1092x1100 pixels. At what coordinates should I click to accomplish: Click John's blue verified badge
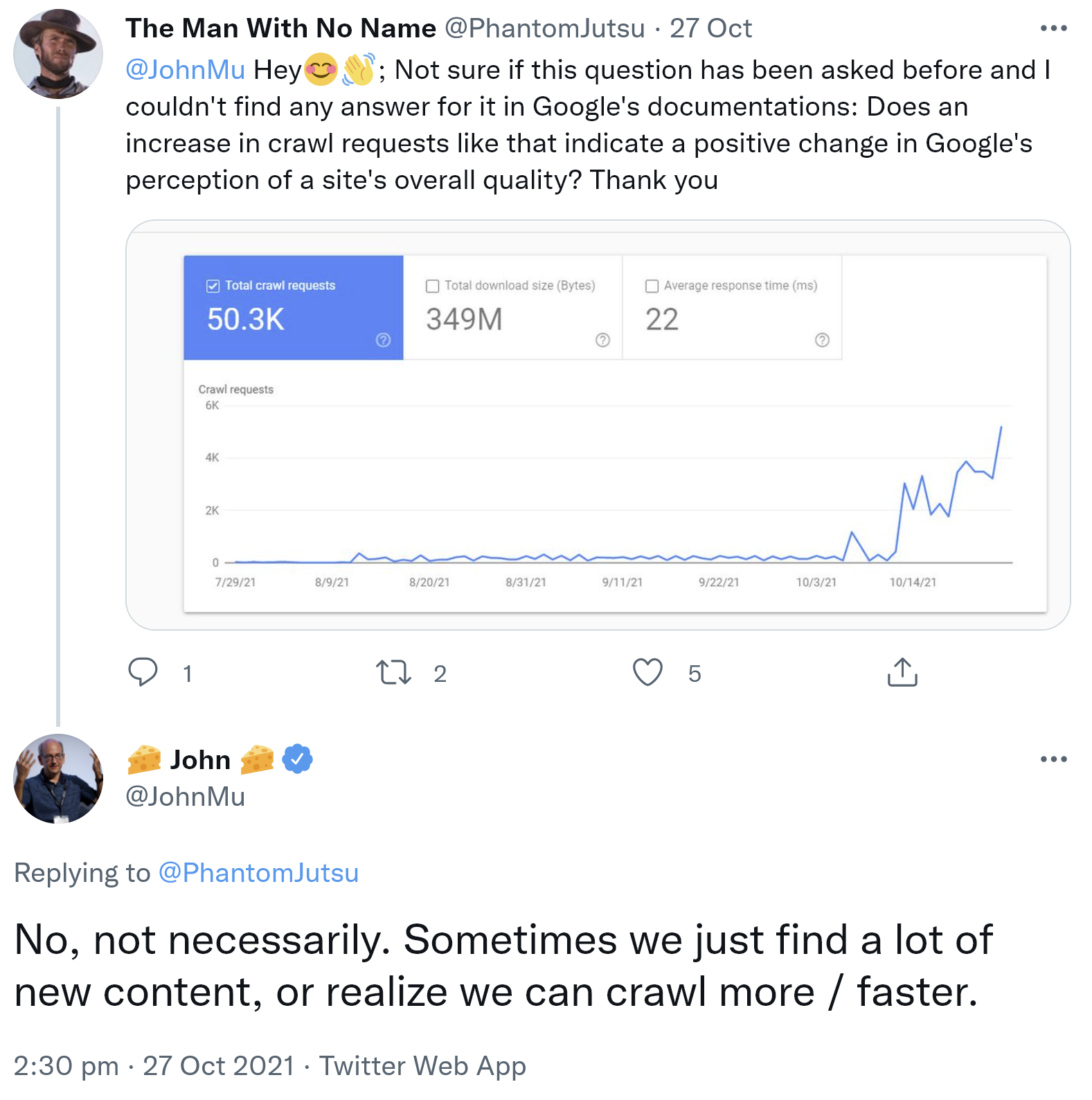click(x=298, y=759)
